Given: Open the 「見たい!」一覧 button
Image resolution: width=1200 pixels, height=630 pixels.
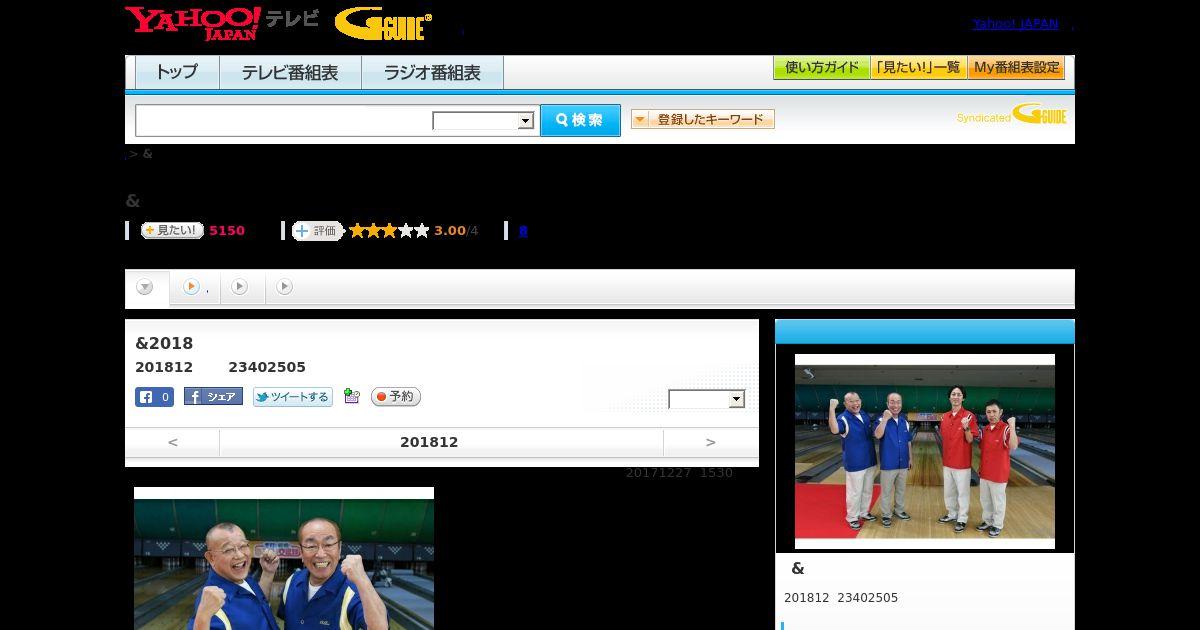Looking at the screenshot, I should (x=918, y=68).
